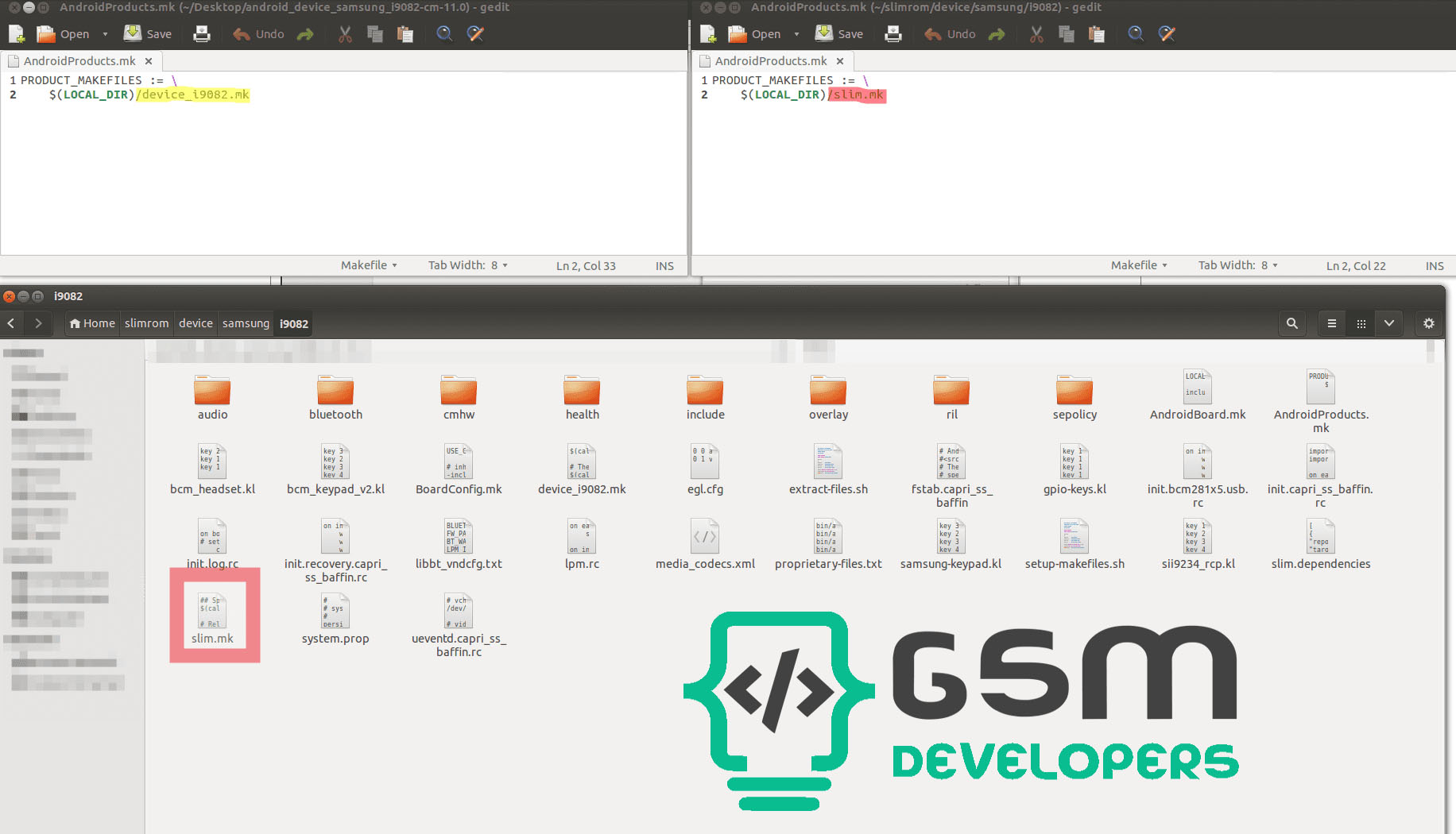
Task: Open view options dropdown in file manager
Action: [x=1389, y=323]
